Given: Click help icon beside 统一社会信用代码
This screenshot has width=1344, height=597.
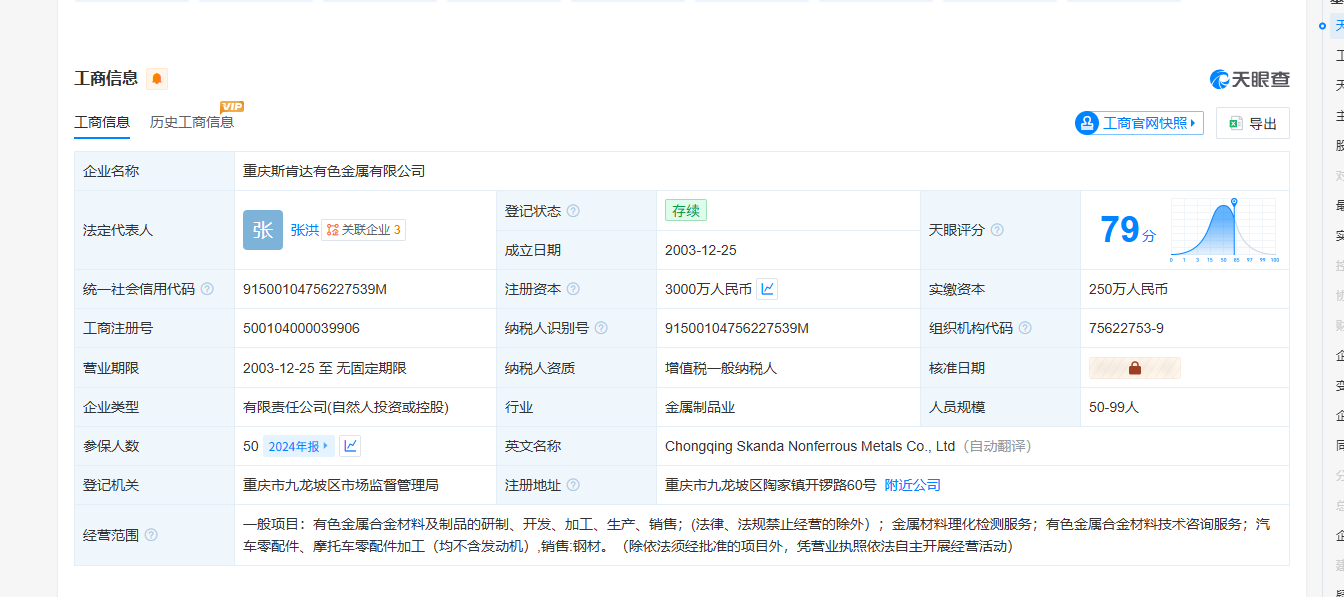Looking at the screenshot, I should (x=207, y=289).
